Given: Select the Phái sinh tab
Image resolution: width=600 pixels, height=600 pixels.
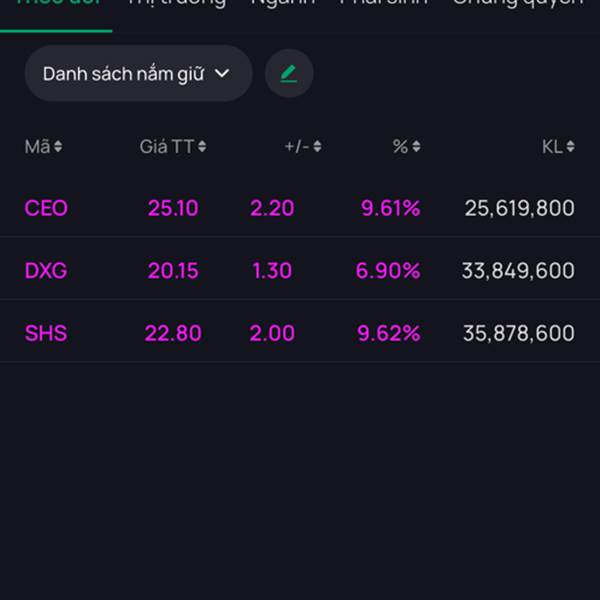Looking at the screenshot, I should click(x=384, y=4).
